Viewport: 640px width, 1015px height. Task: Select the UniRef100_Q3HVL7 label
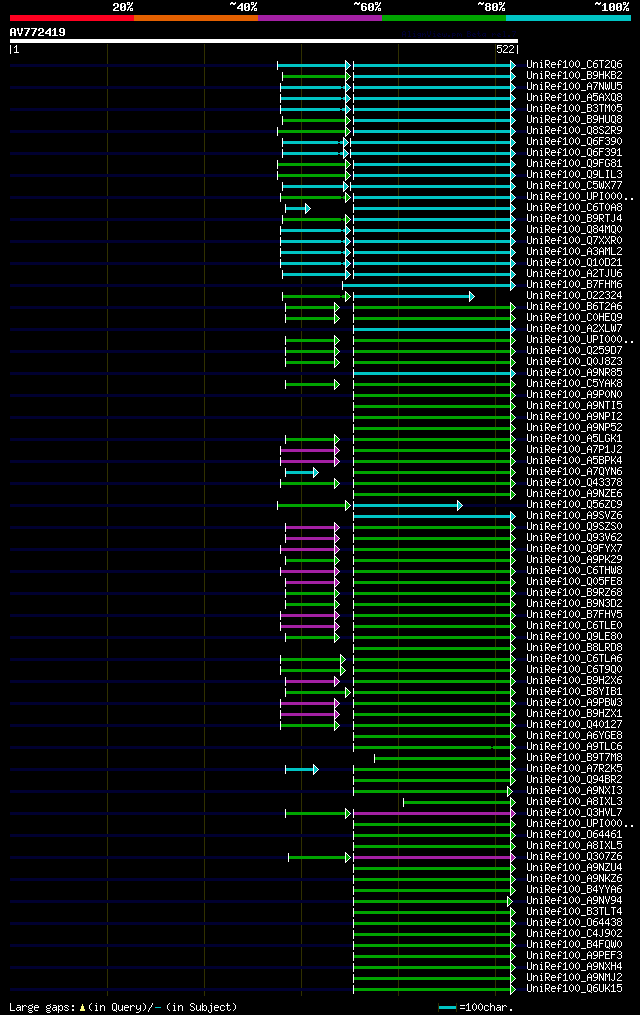pyautogui.click(x=574, y=813)
